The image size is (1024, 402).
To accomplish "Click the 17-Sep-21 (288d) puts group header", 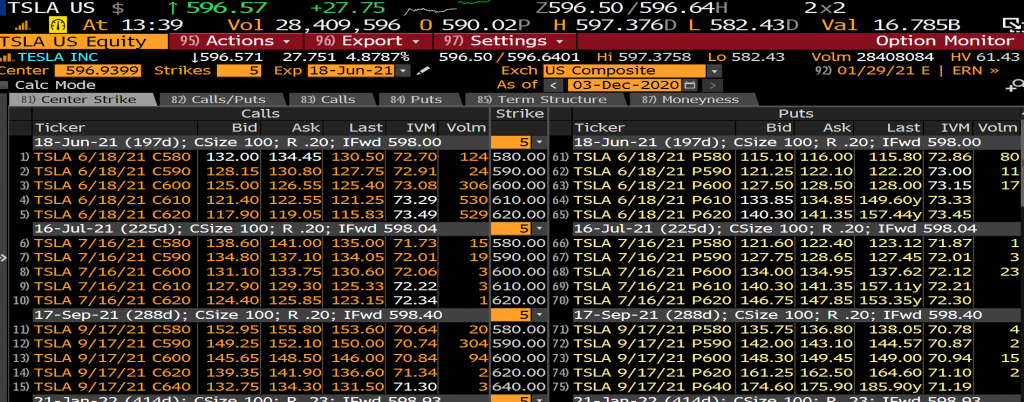I will 797,315.
